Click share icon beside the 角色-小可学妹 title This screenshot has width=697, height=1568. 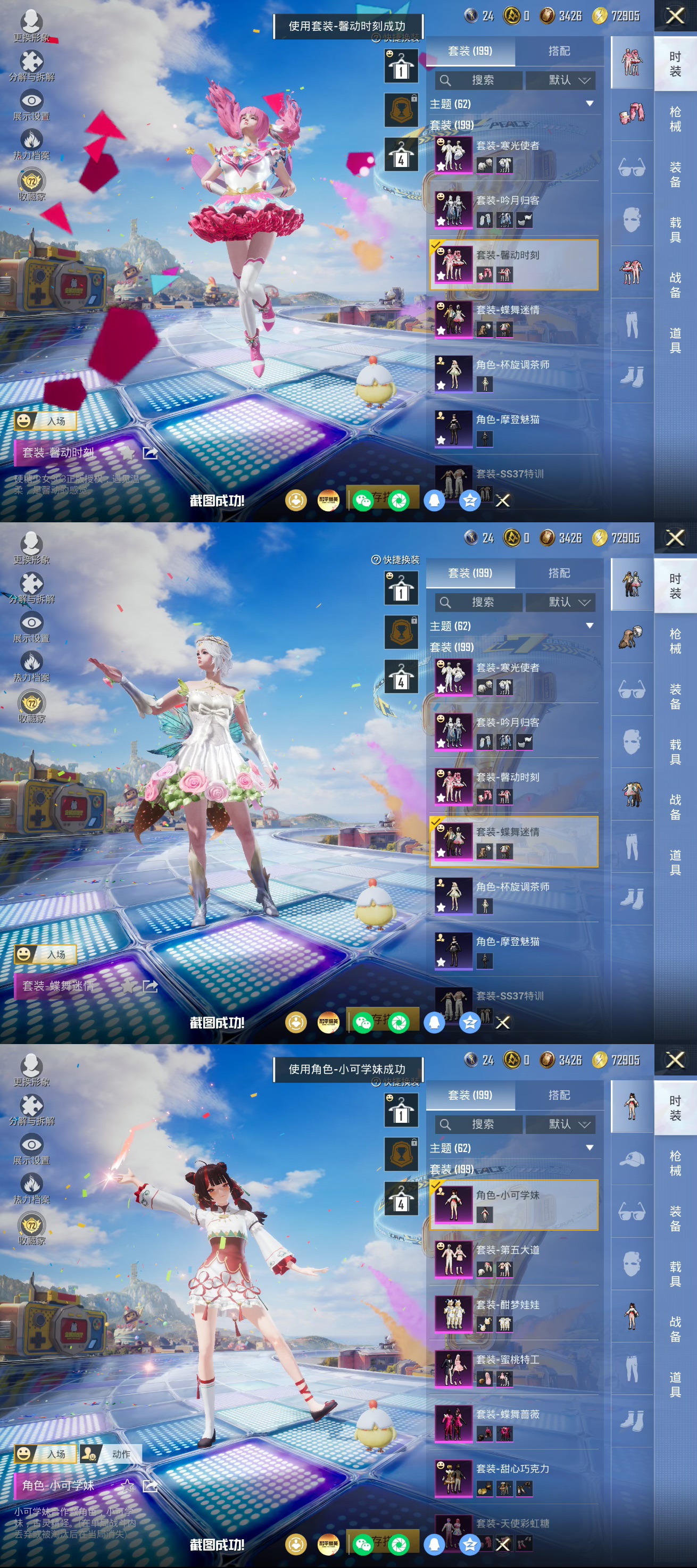(x=150, y=1486)
